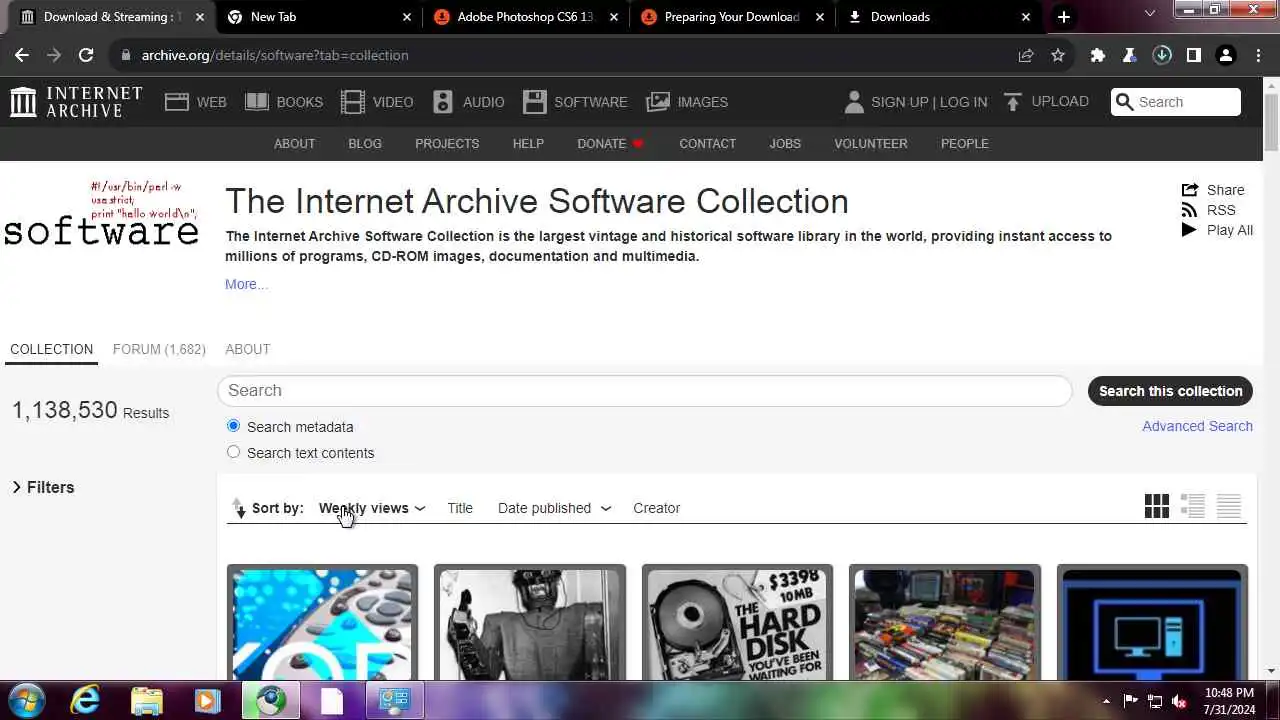Open the Images section icon

pyautogui.click(x=658, y=102)
